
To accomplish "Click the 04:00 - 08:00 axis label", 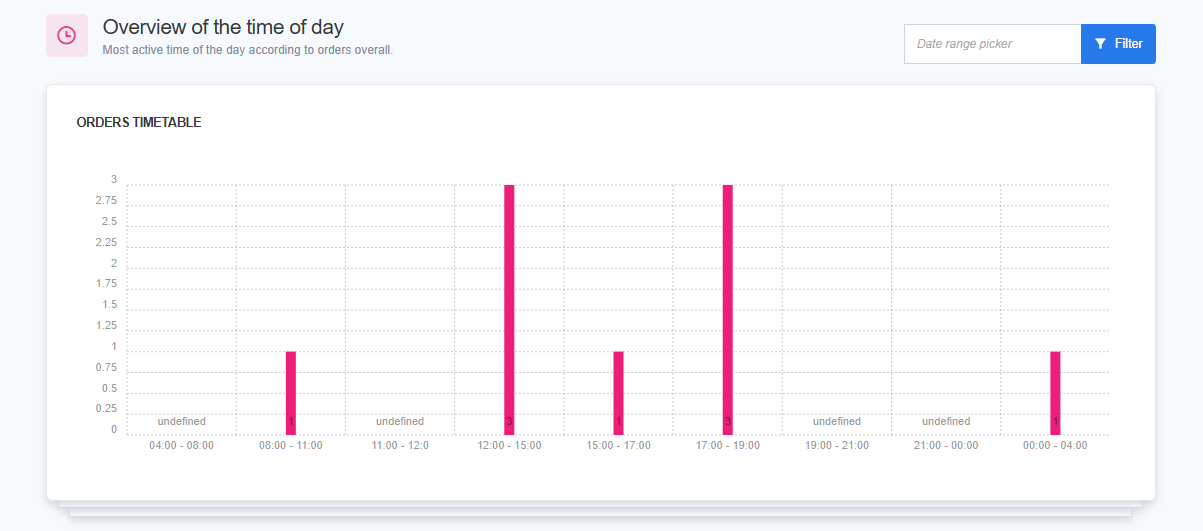I will pos(181,445).
